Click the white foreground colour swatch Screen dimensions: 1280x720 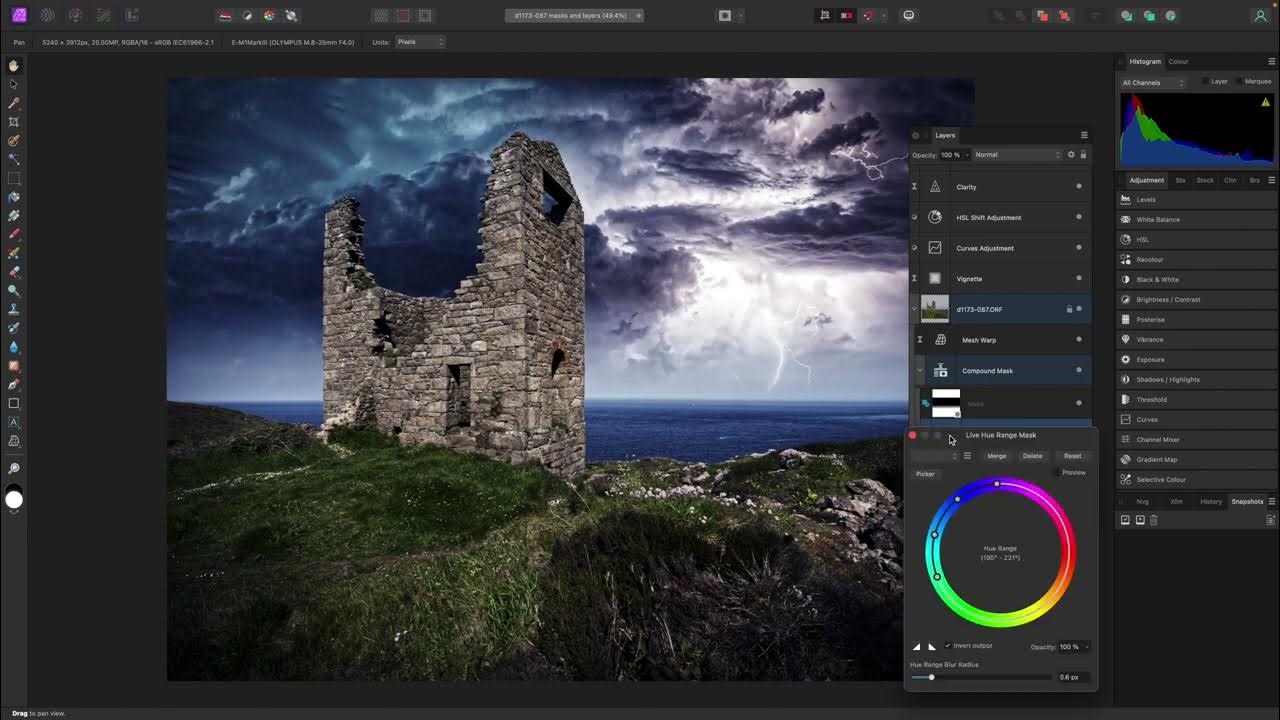pos(14,499)
